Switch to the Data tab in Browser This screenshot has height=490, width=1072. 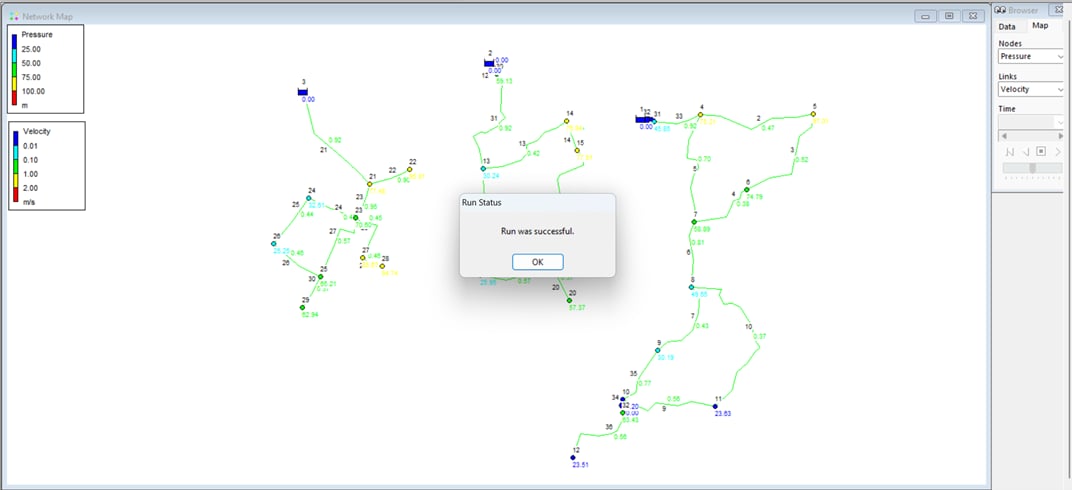click(1006, 27)
